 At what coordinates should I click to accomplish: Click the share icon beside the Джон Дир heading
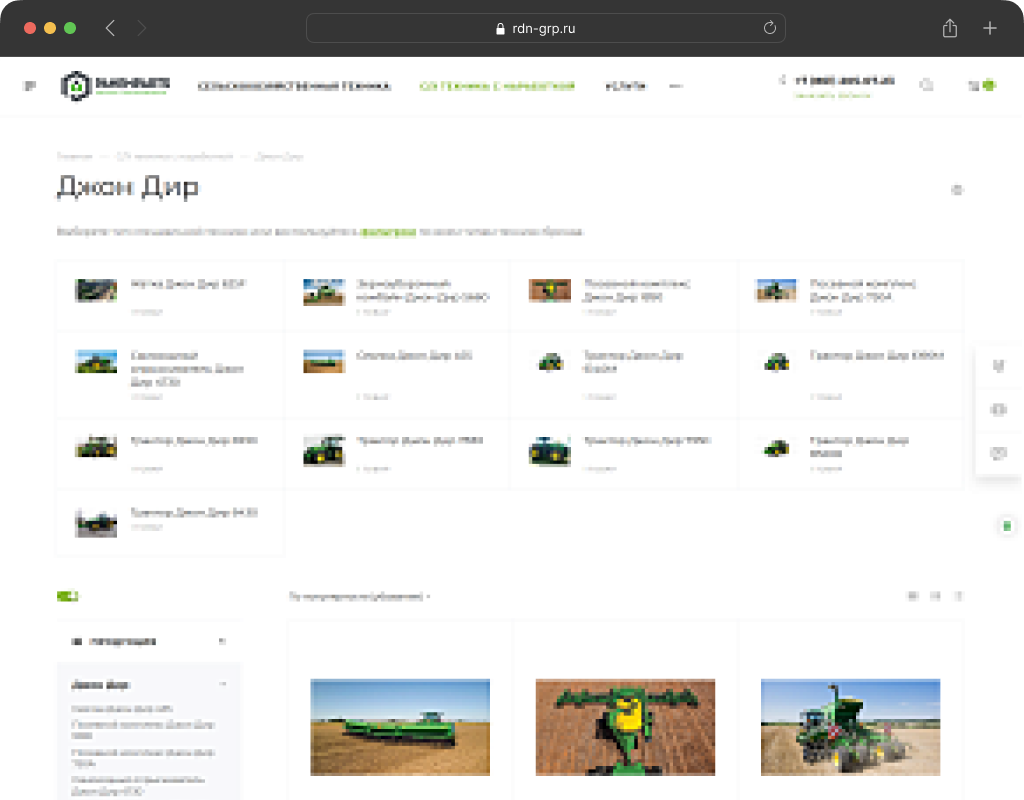coord(957,189)
